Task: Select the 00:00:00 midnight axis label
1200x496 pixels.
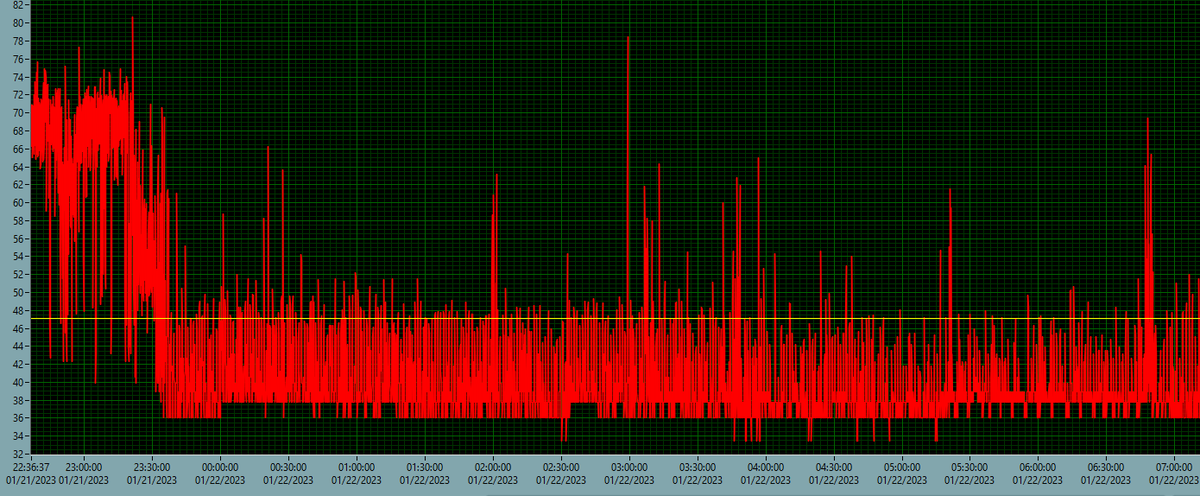Action: click(219, 466)
